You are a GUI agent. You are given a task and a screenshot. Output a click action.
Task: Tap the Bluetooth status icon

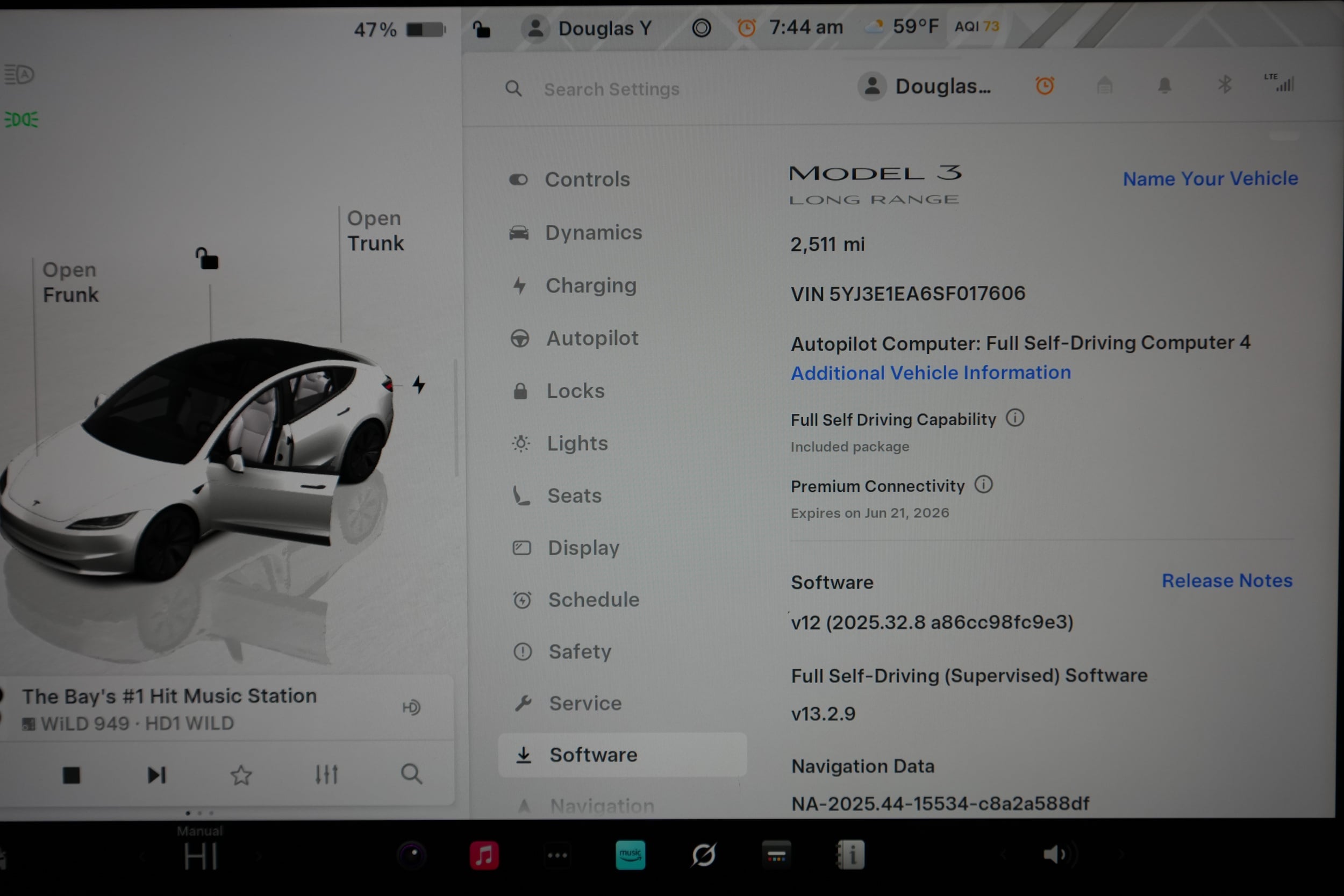(1225, 85)
